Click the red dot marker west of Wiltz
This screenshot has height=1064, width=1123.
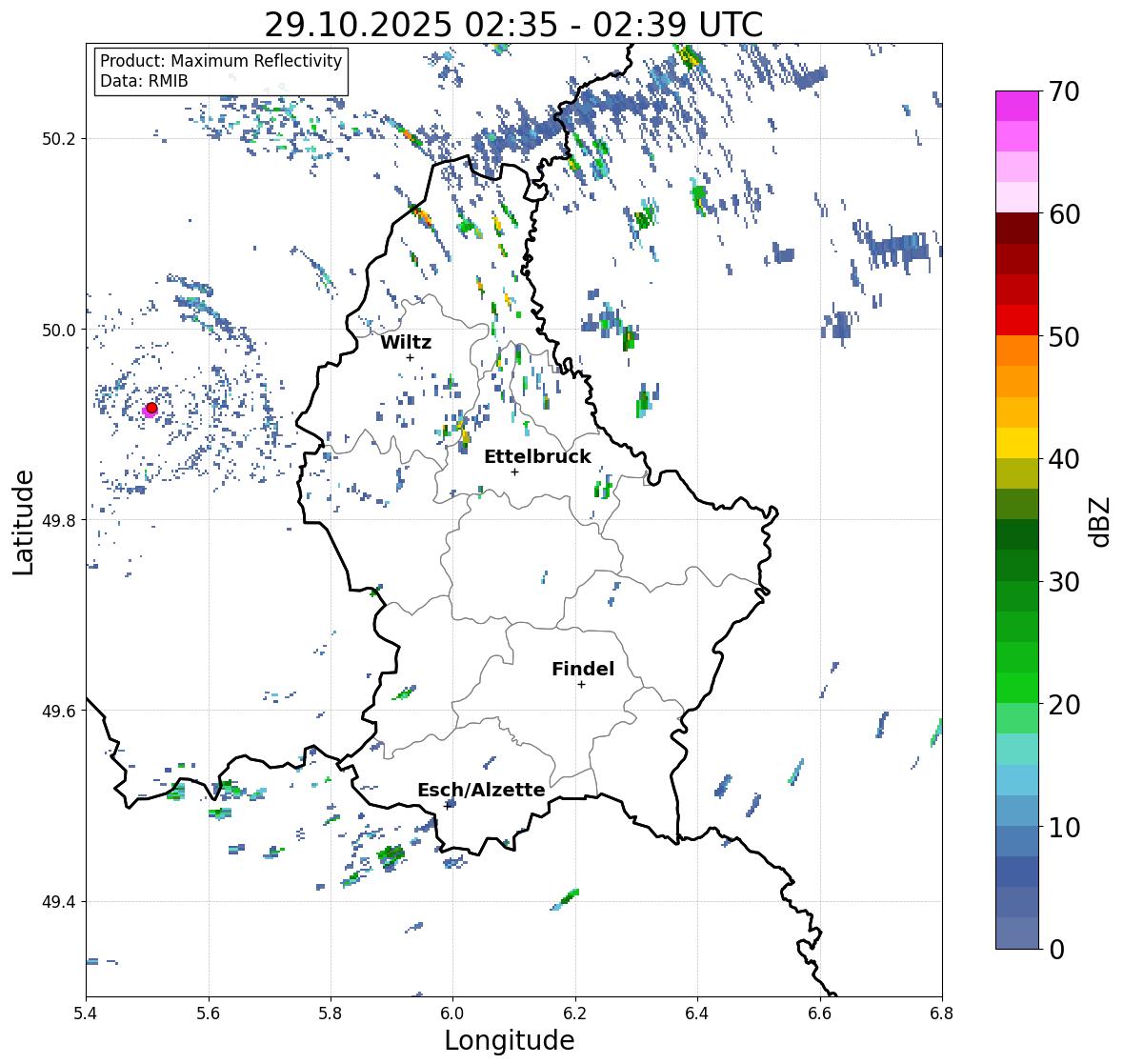tap(151, 408)
